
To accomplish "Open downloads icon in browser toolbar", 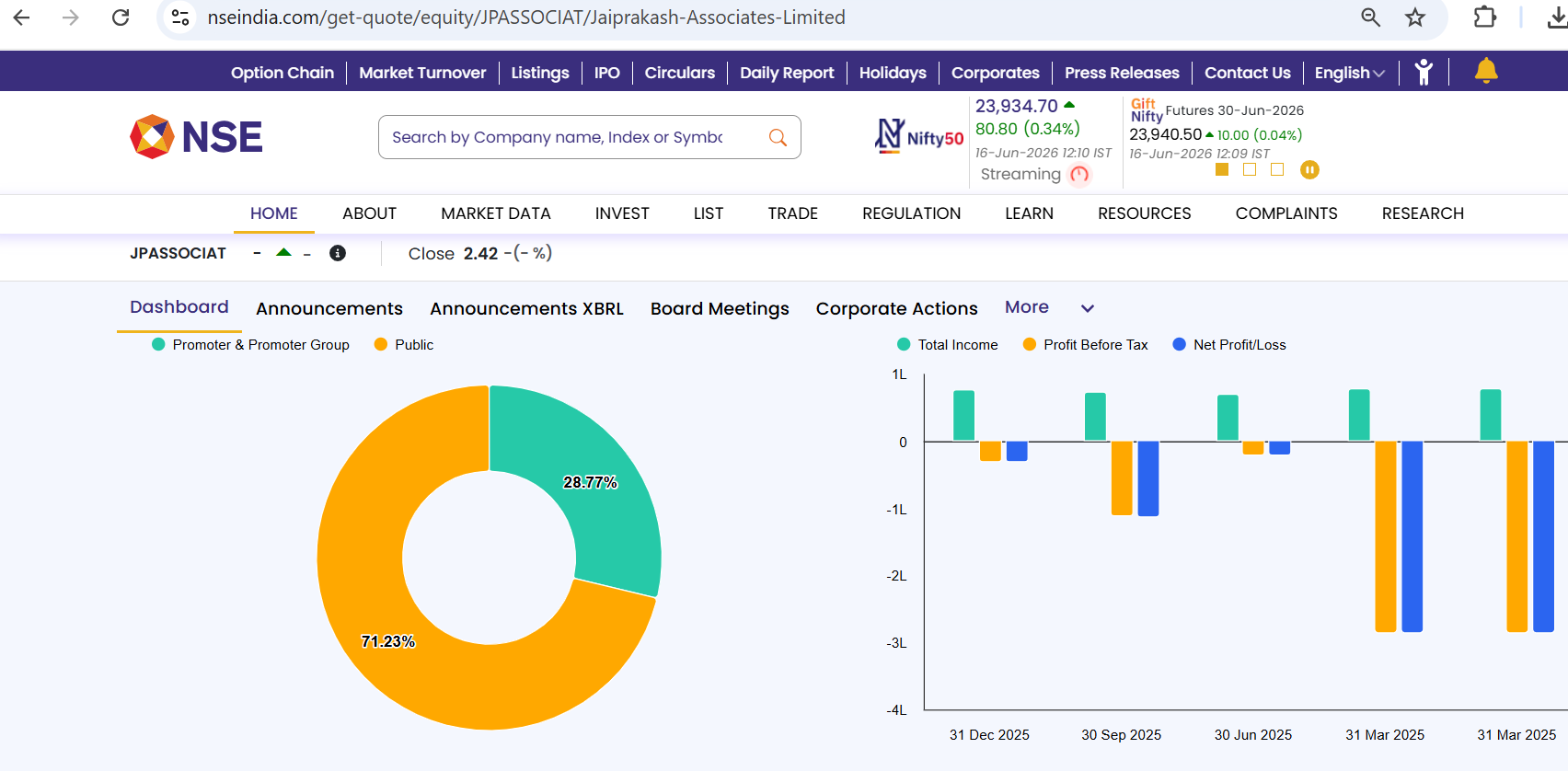I will pyautogui.click(x=1557, y=17).
